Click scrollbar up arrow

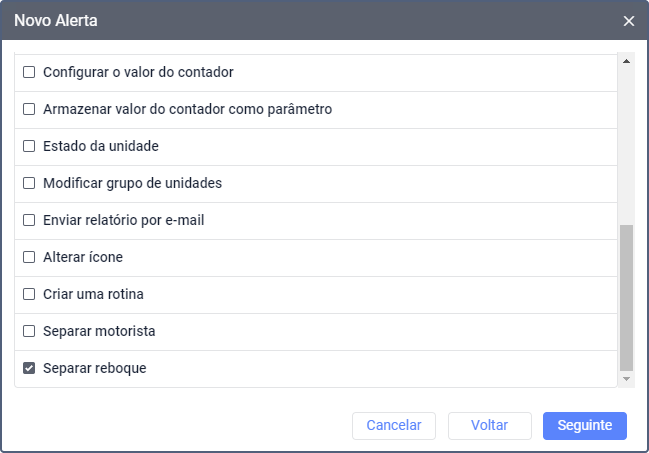click(x=627, y=62)
